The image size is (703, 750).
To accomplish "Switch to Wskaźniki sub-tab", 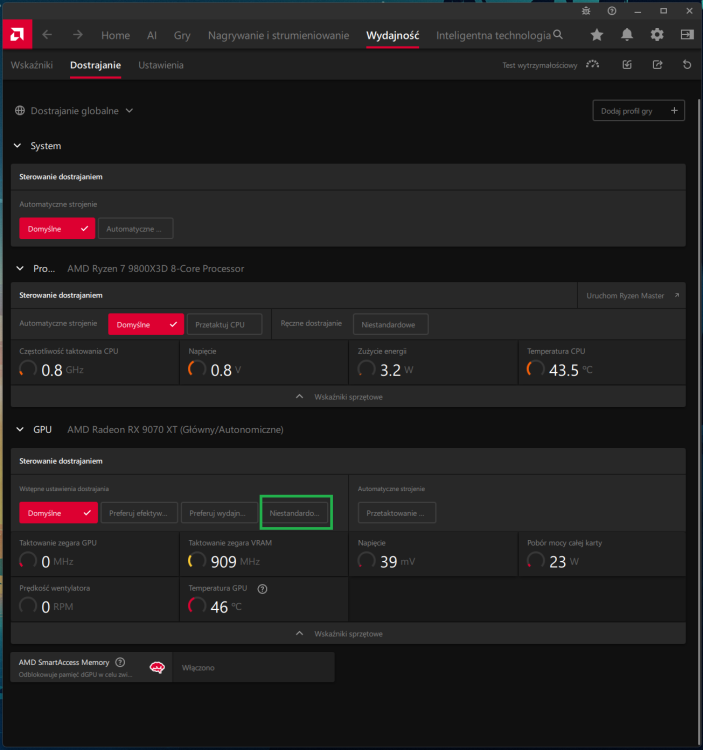I will [x=32, y=65].
